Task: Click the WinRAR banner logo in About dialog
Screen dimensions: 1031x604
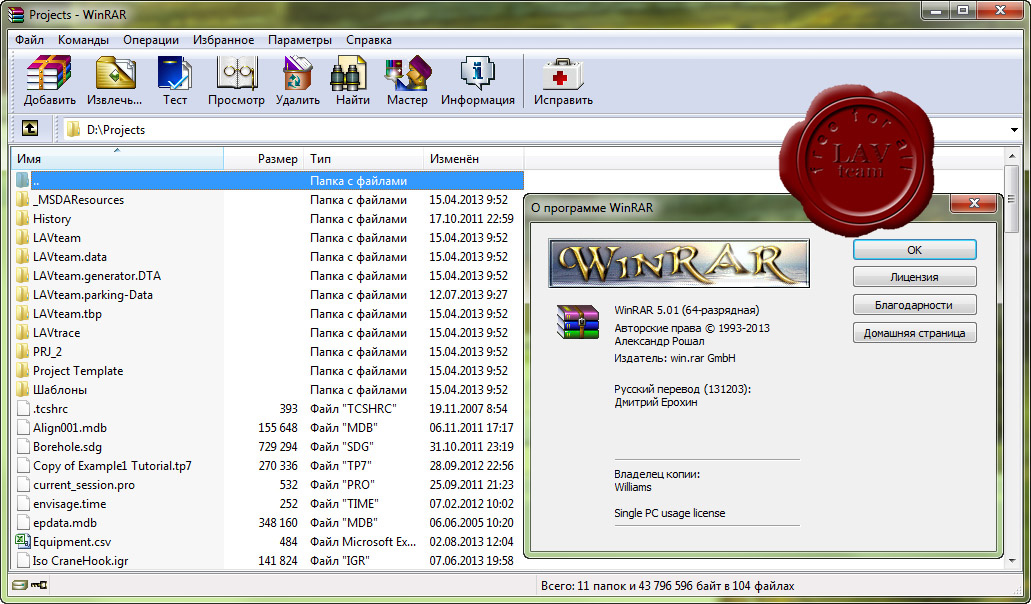Action: pyautogui.click(x=679, y=263)
